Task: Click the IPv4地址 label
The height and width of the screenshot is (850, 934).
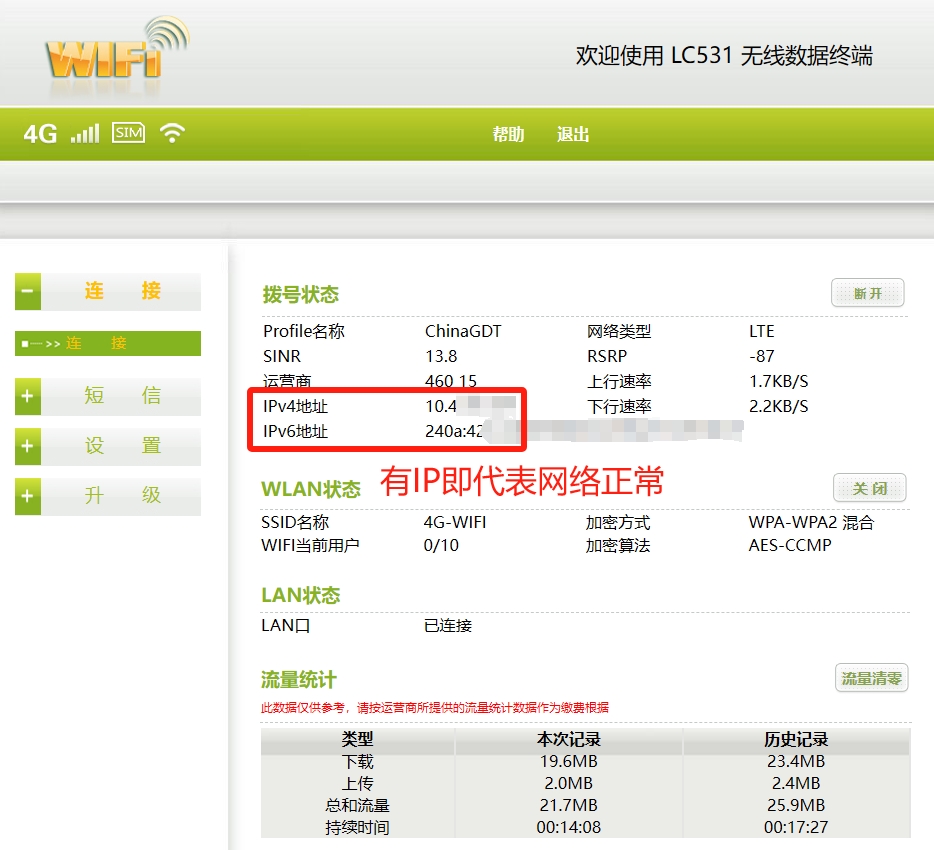Action: 295,406
